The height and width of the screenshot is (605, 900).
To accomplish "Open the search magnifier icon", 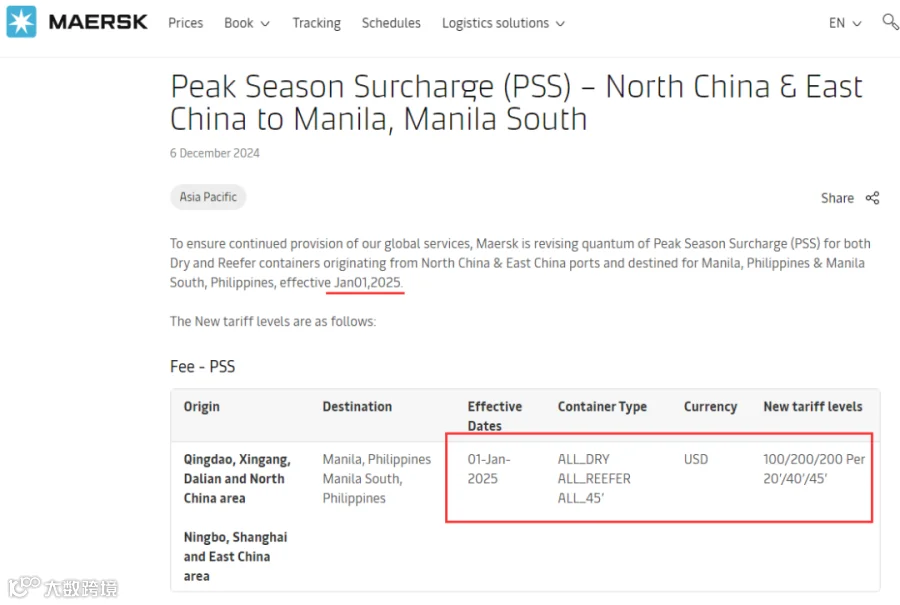I will click(x=890, y=22).
